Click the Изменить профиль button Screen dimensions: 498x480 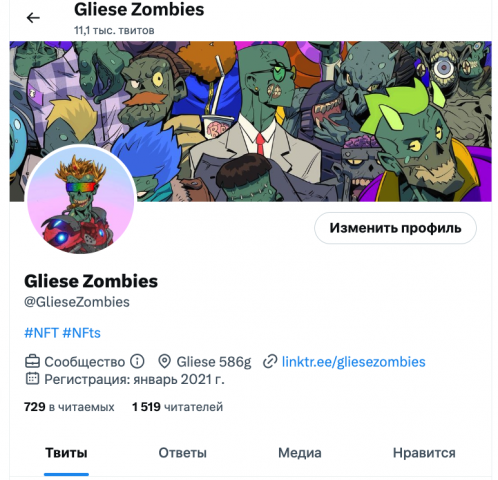[395, 228]
